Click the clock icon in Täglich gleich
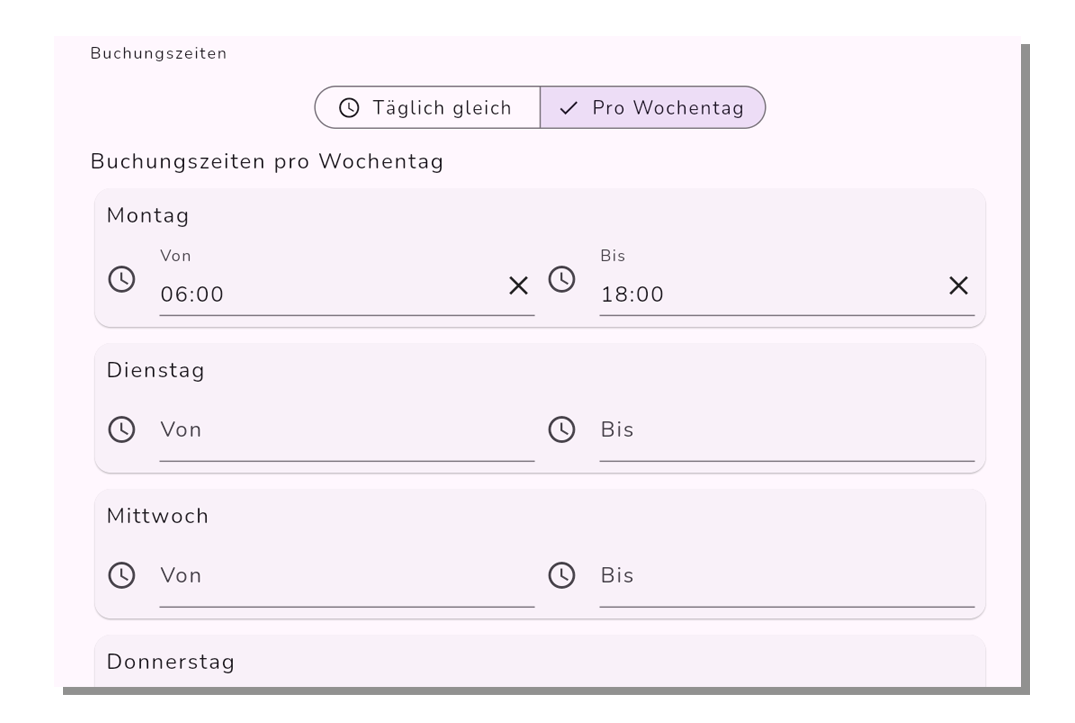The width and height of the screenshot is (1075, 723). (349, 108)
